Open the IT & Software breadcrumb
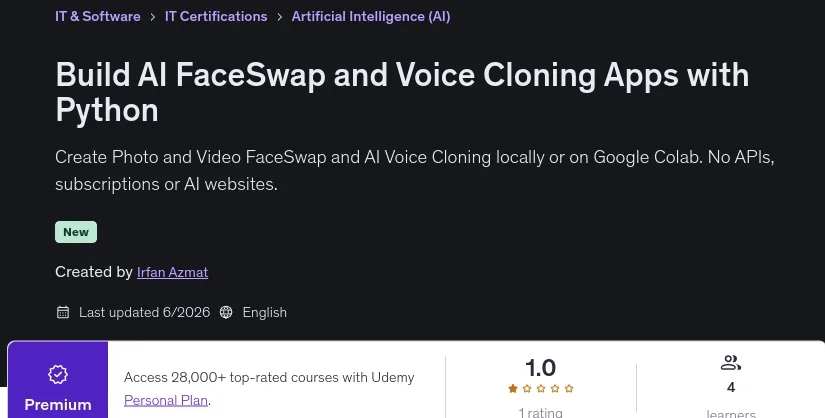This screenshot has width=825, height=418. [98, 16]
